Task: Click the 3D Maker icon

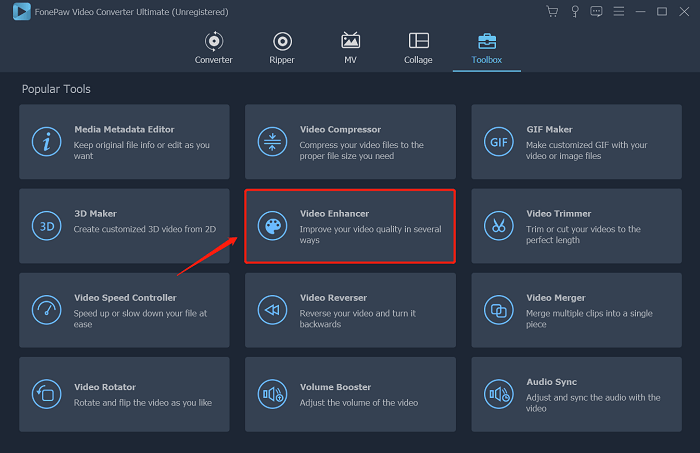Action: [x=46, y=226]
